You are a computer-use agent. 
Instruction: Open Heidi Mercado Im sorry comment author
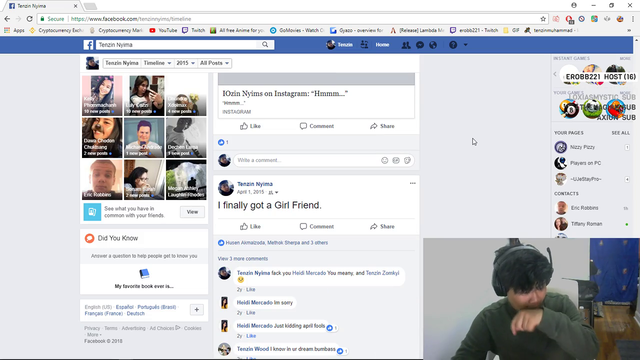pos(255,303)
